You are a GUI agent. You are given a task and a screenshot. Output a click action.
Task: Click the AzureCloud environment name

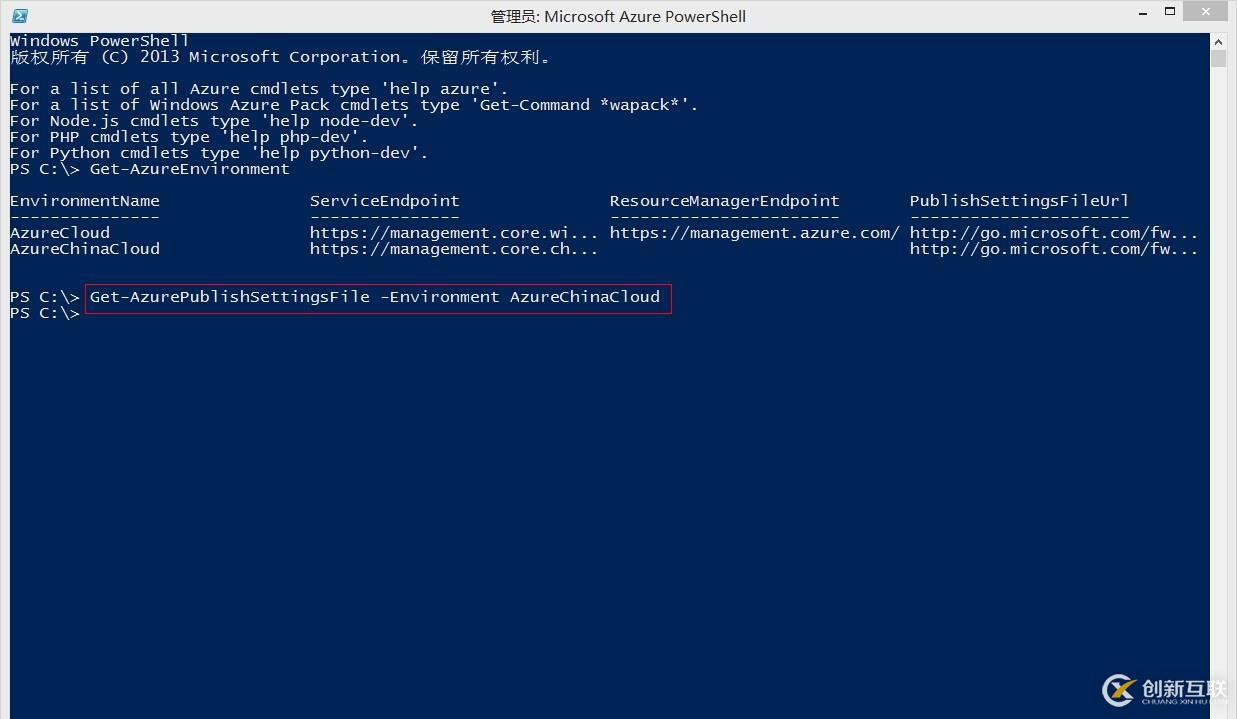coord(60,233)
